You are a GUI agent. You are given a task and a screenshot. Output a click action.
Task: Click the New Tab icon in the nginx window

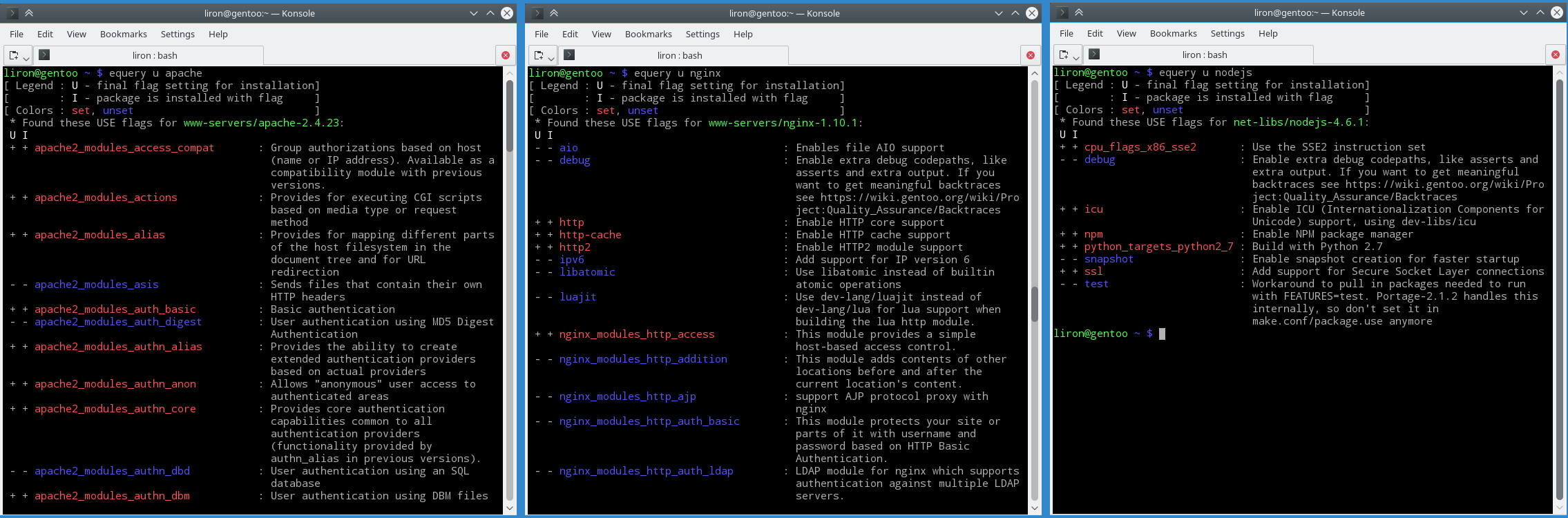(x=539, y=55)
